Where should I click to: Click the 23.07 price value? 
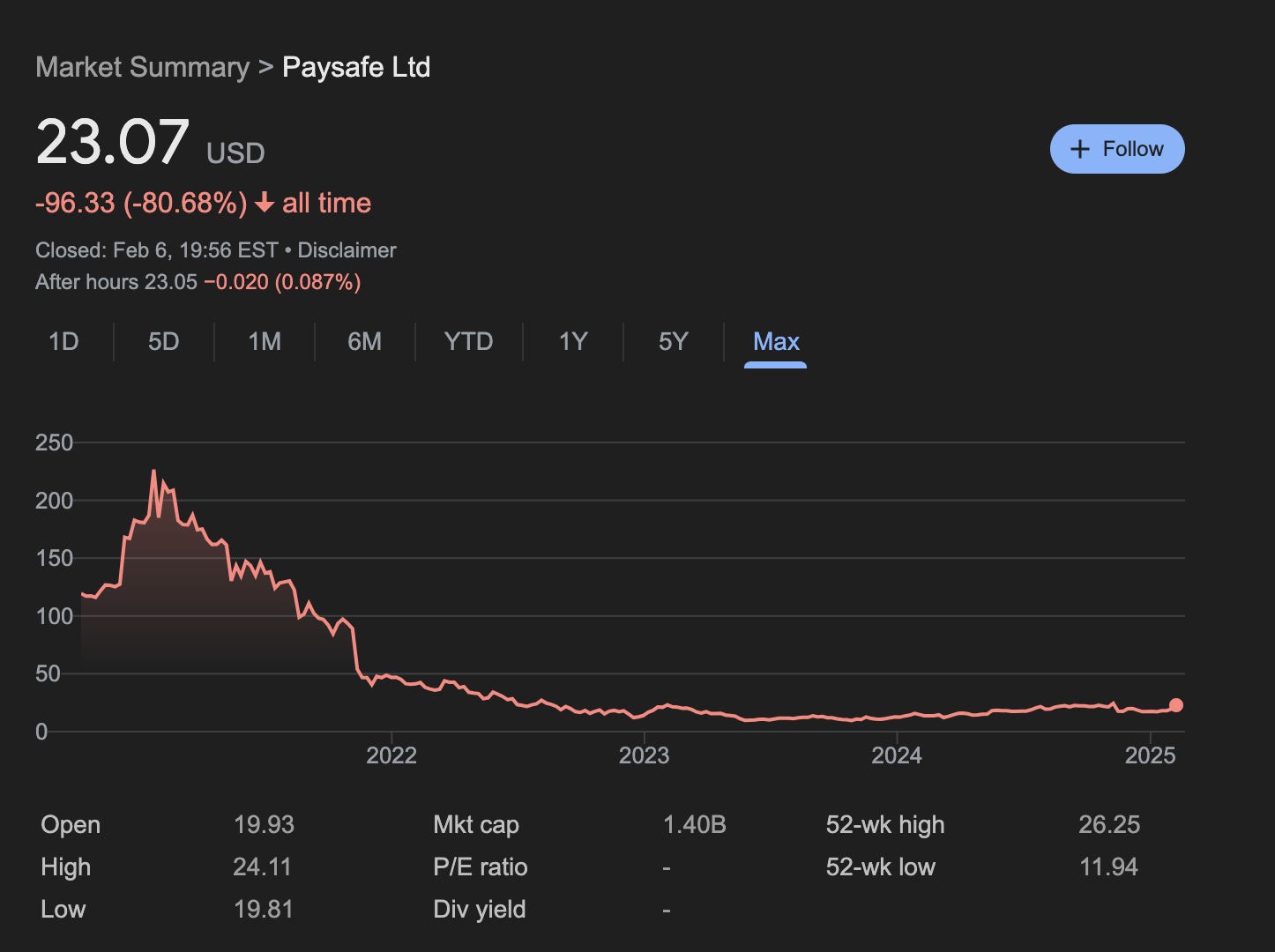tap(112, 143)
